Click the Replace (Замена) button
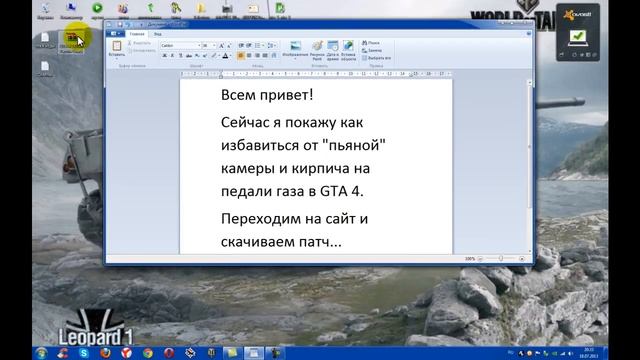640x360 pixels. click(x=372, y=50)
